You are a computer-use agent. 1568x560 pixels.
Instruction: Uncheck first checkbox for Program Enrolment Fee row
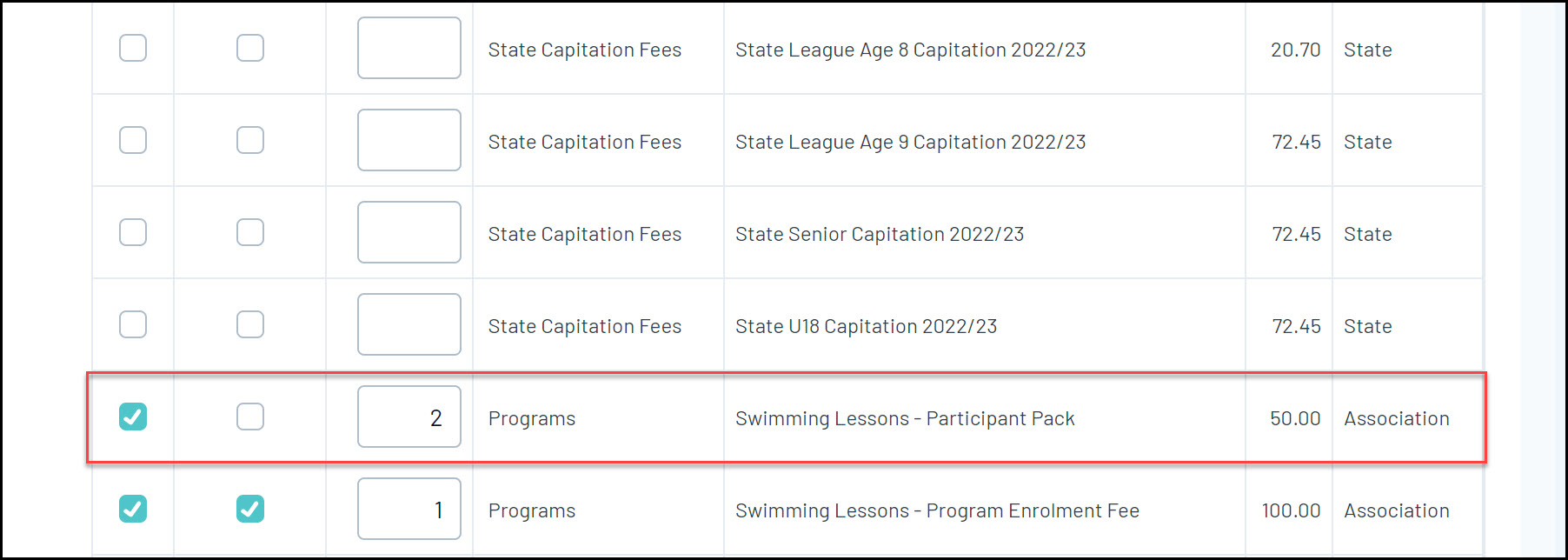point(133,509)
